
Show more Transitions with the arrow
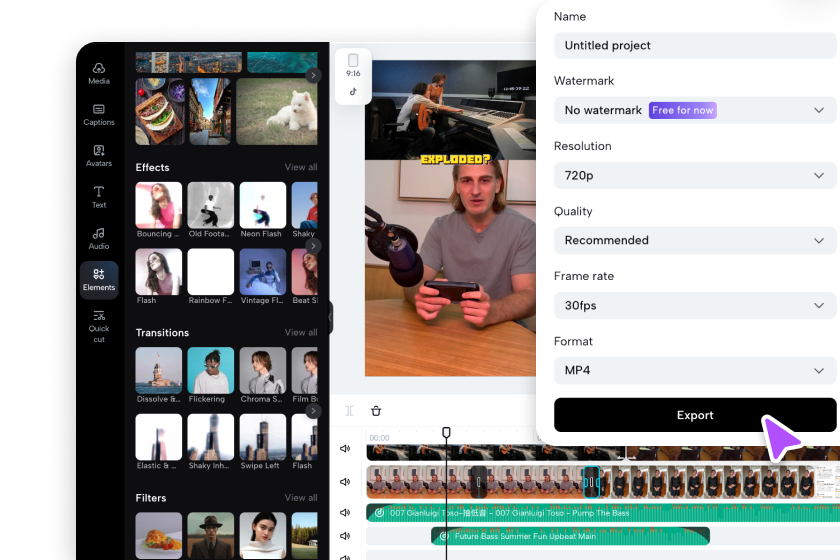coord(313,411)
